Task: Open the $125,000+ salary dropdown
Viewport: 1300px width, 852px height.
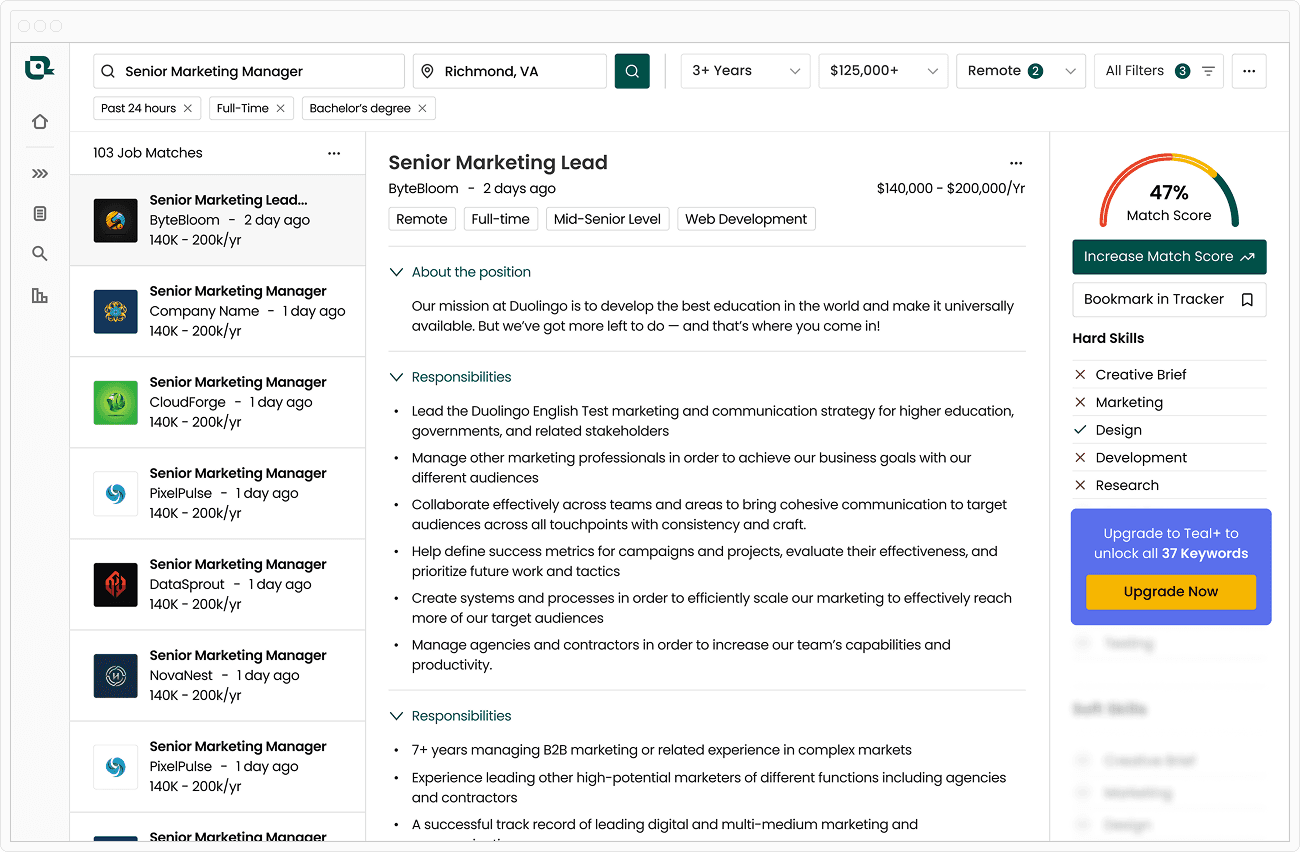Action: (x=883, y=71)
